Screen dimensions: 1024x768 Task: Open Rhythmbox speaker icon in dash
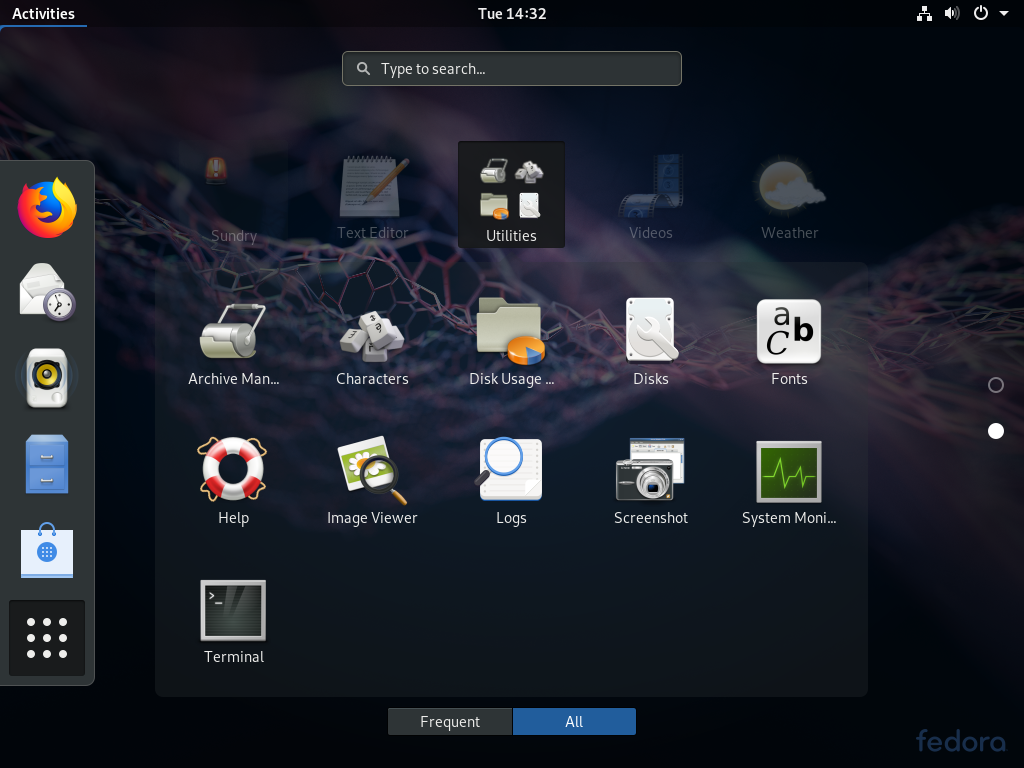tap(47, 378)
